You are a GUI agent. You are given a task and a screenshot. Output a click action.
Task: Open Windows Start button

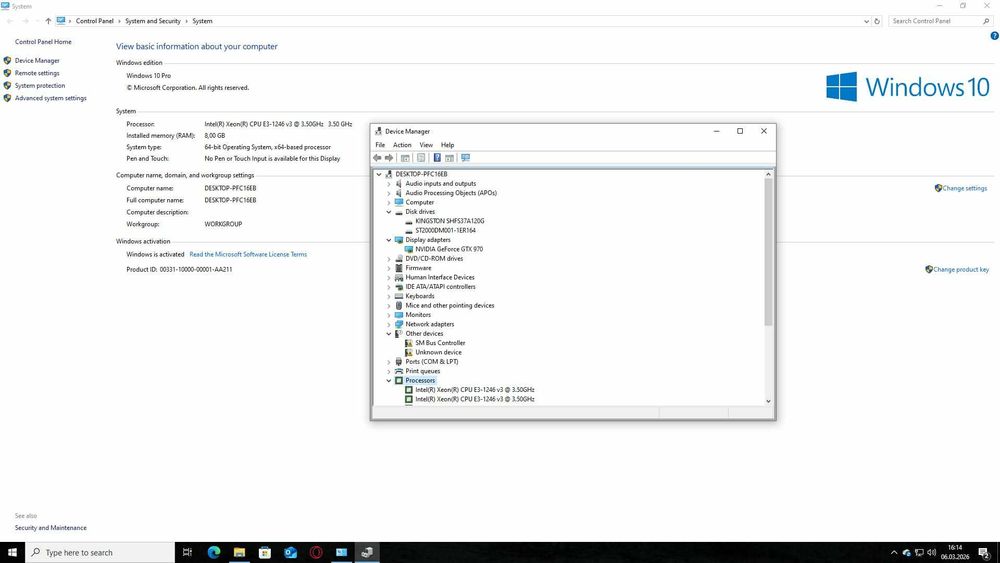12,552
